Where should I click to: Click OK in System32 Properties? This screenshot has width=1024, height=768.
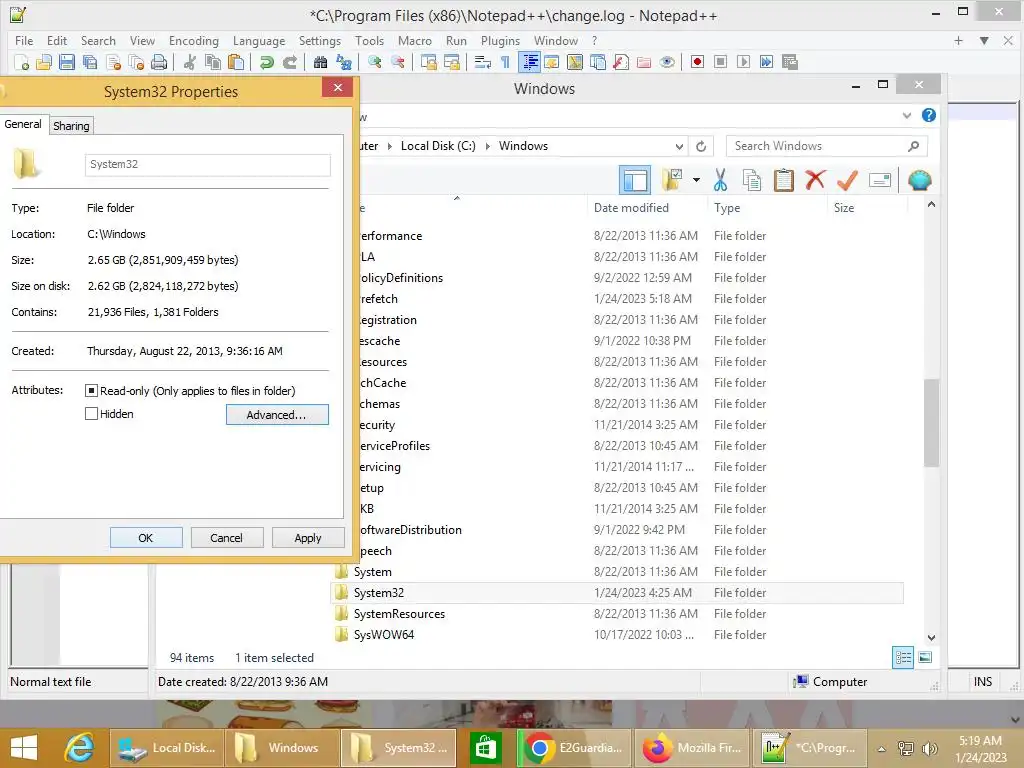click(146, 537)
